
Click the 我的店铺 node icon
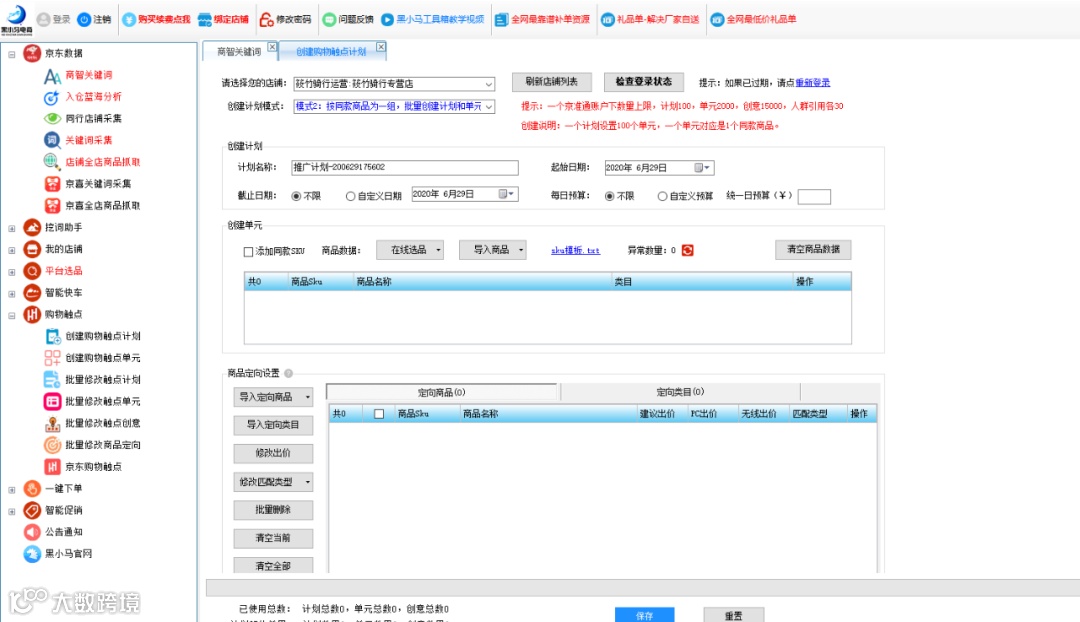click(32, 249)
